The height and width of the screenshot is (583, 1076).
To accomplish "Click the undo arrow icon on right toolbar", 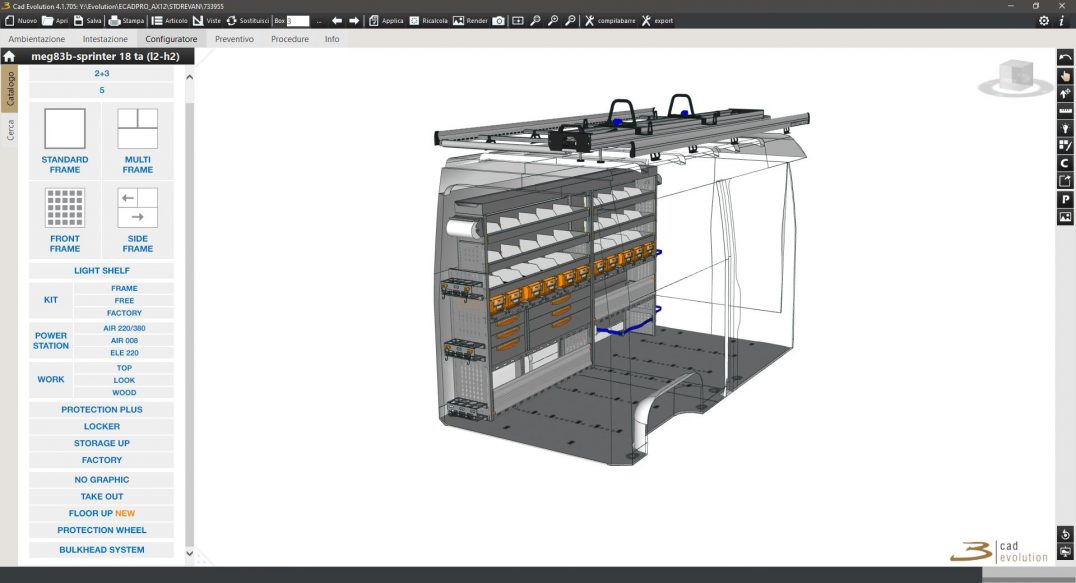I will [x=1064, y=58].
